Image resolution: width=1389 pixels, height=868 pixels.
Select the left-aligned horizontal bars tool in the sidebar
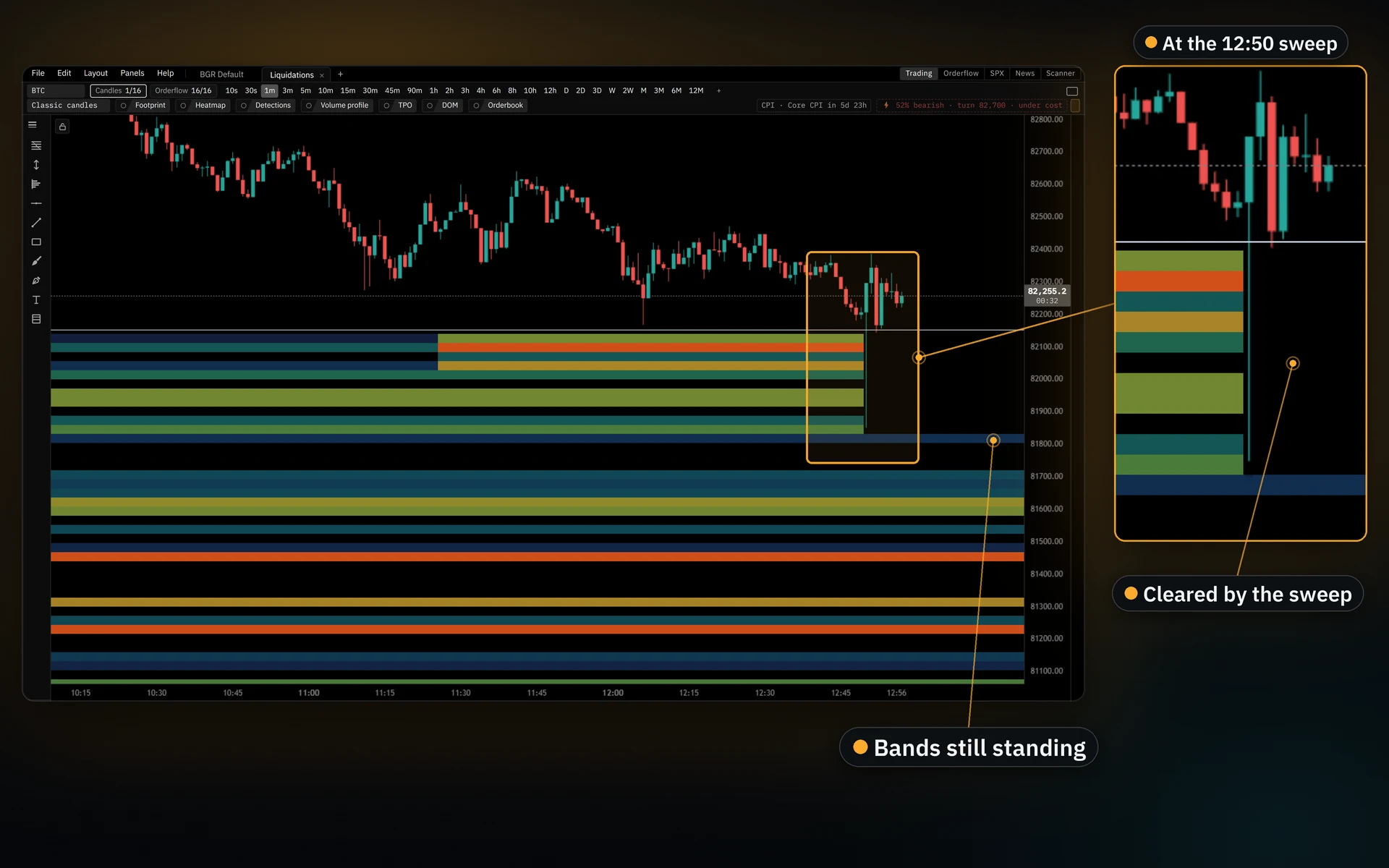[x=36, y=184]
